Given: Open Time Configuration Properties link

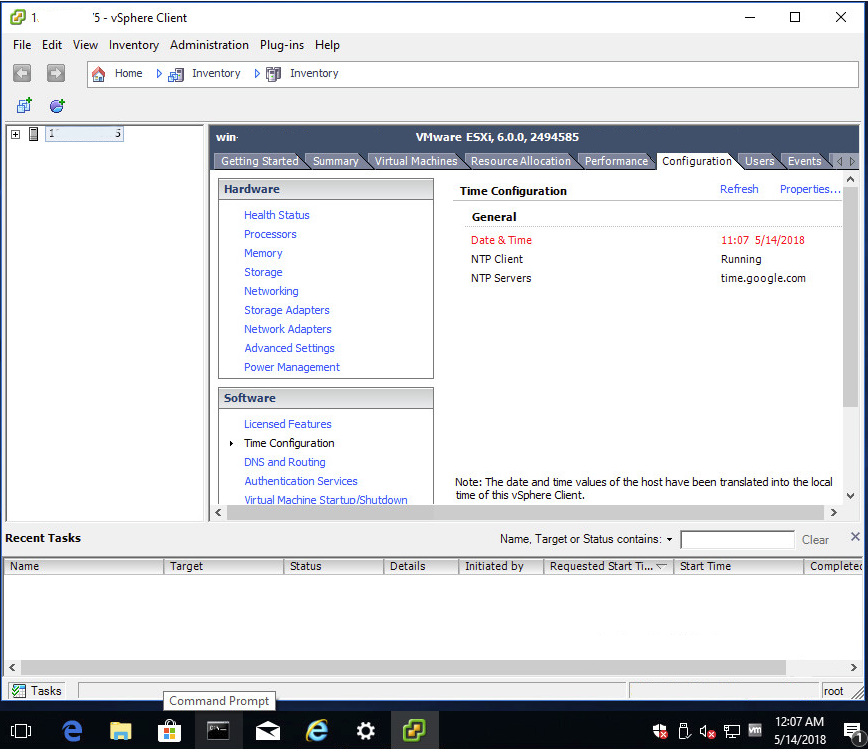Looking at the screenshot, I should [810, 189].
